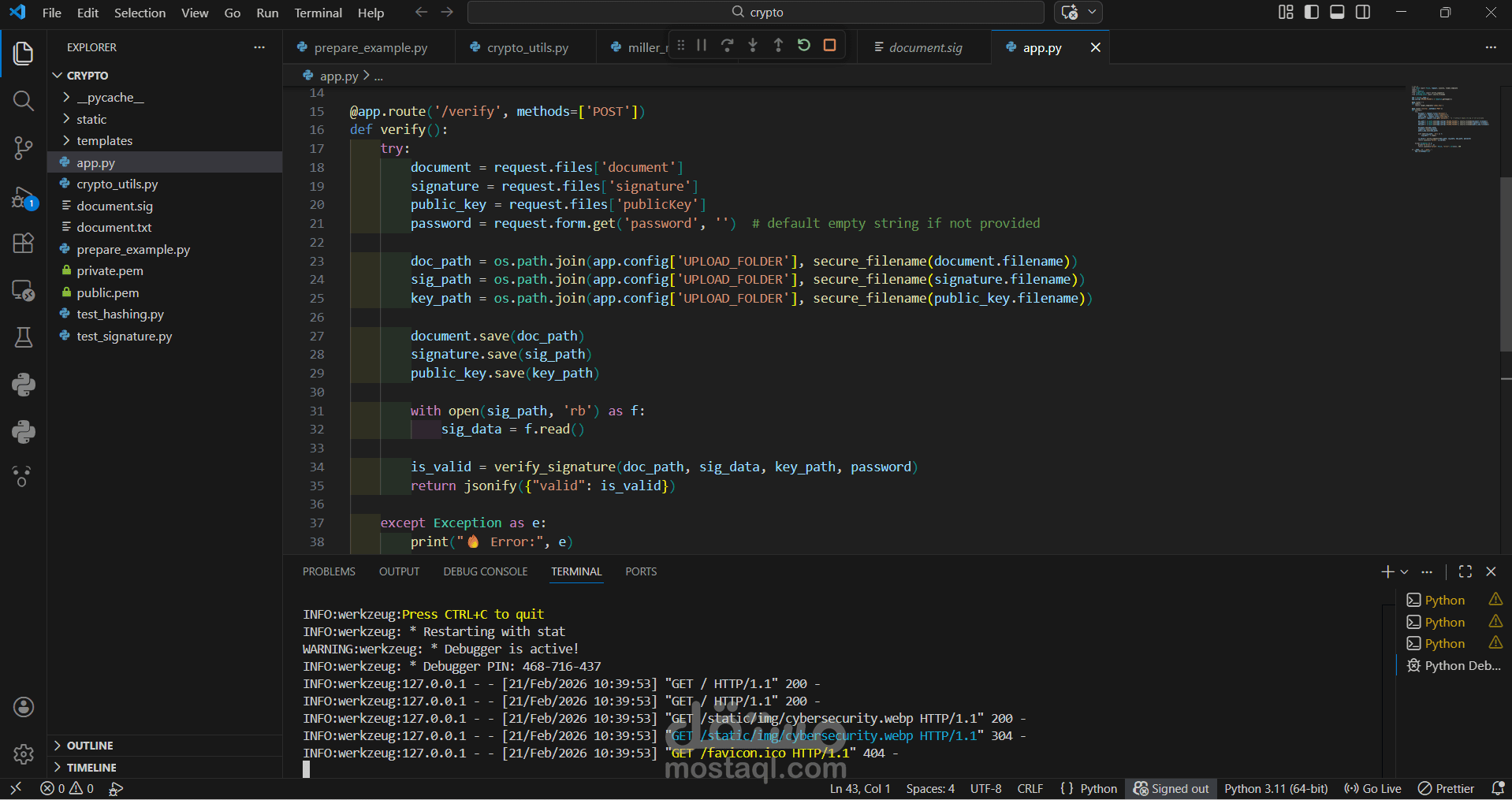Open the Testing flask view
1512x800 pixels.
[23, 337]
